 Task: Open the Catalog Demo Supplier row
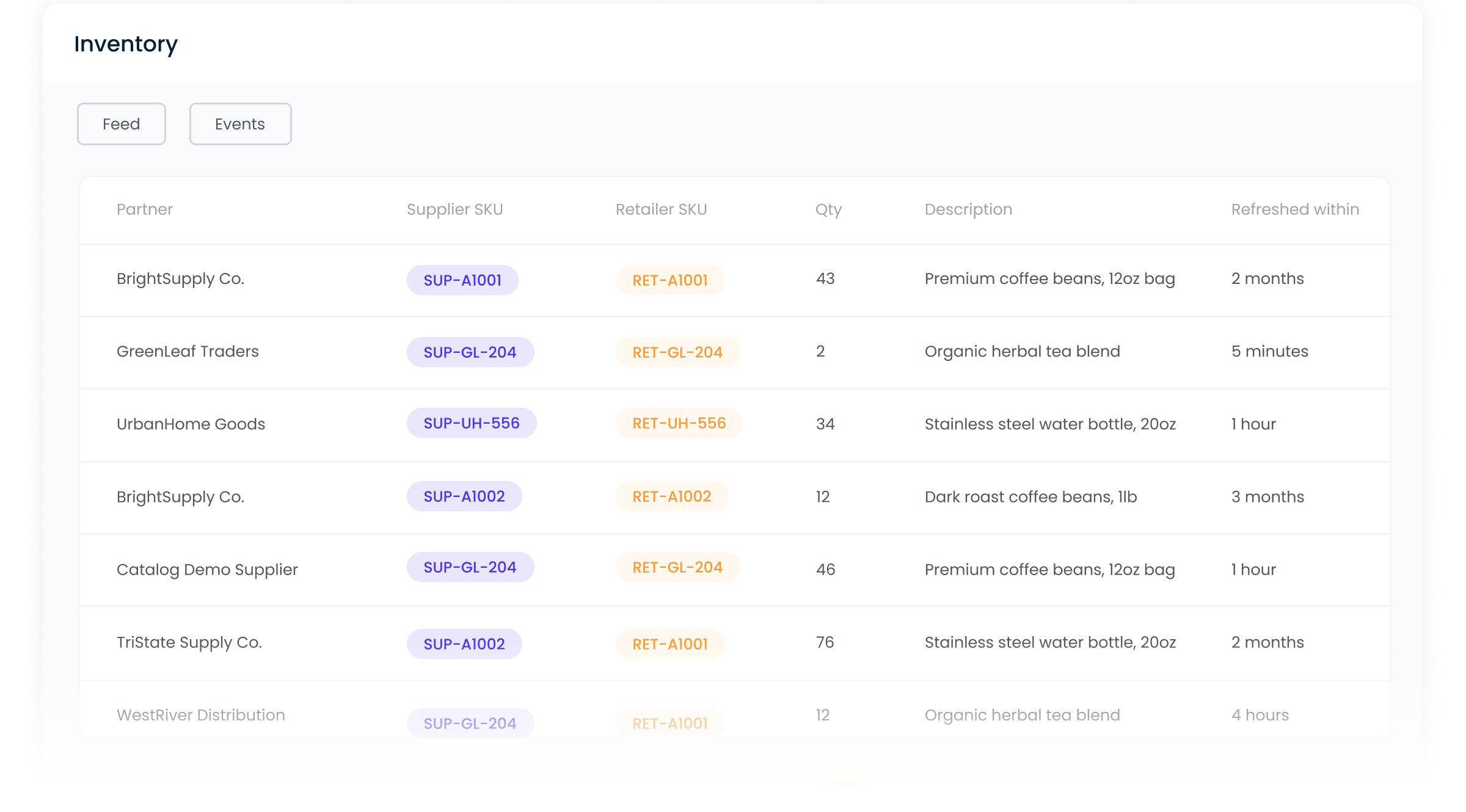207,570
